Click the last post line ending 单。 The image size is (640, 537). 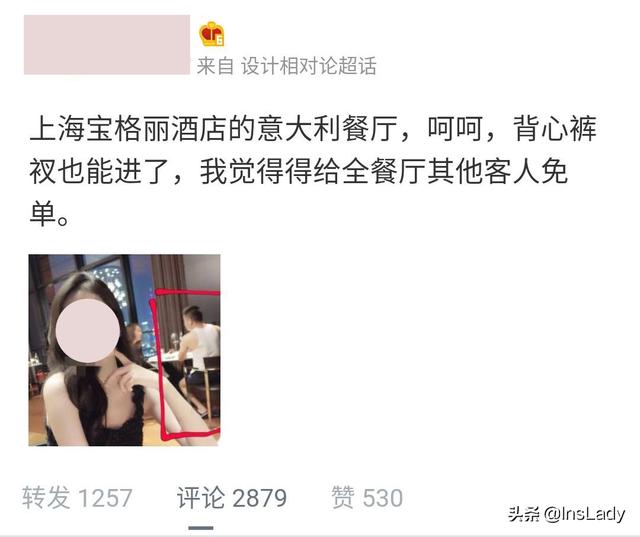pyautogui.click(x=49, y=214)
